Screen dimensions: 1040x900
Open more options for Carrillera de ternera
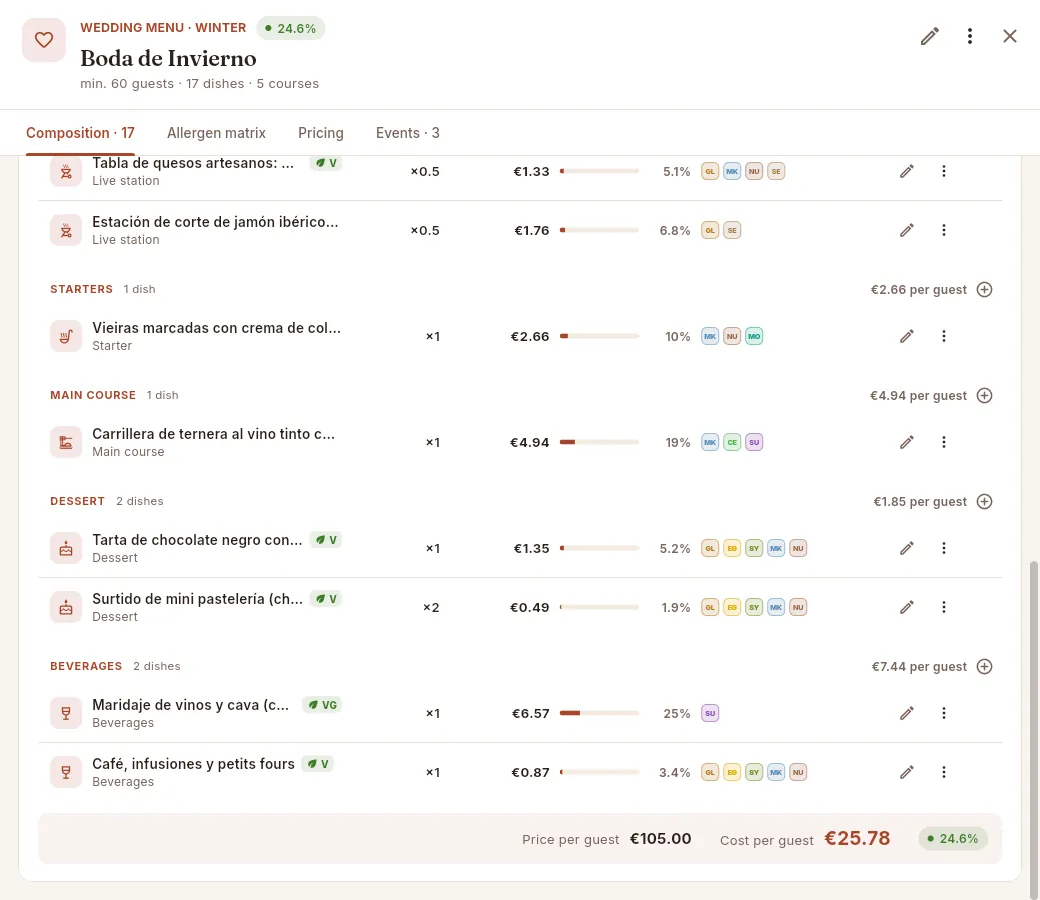point(944,442)
